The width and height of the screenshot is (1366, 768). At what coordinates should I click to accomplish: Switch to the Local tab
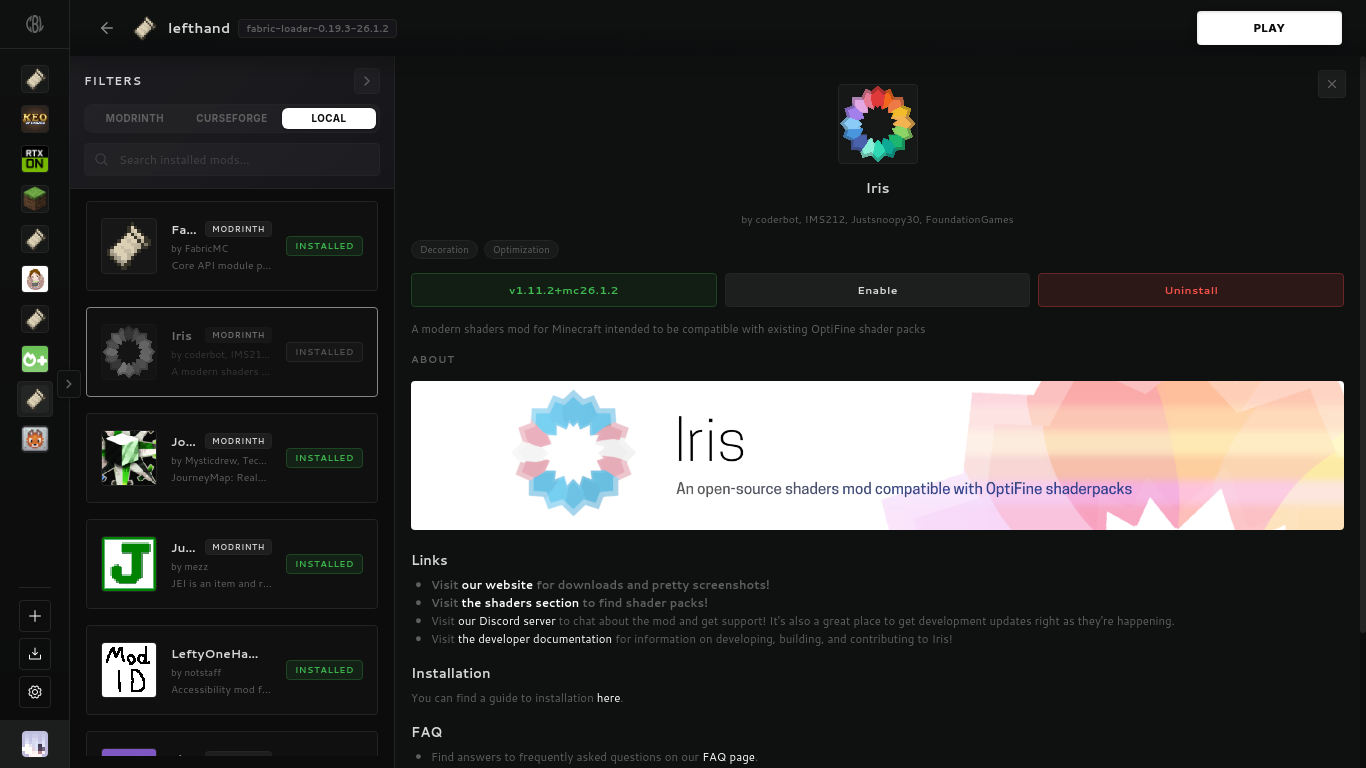coord(329,118)
